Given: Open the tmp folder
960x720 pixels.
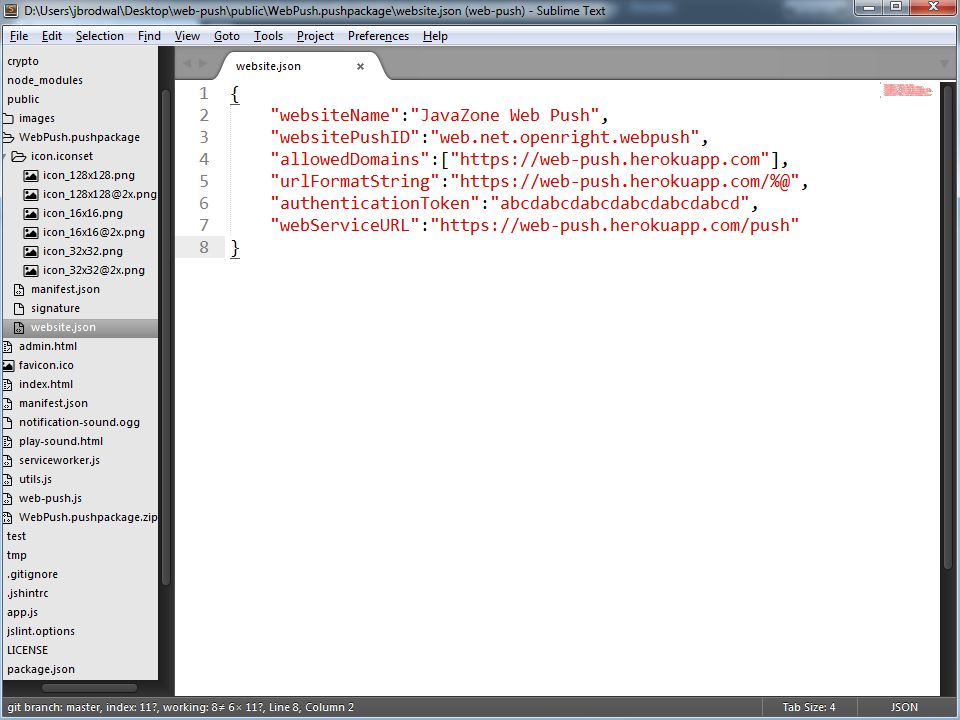Looking at the screenshot, I should point(17,555).
